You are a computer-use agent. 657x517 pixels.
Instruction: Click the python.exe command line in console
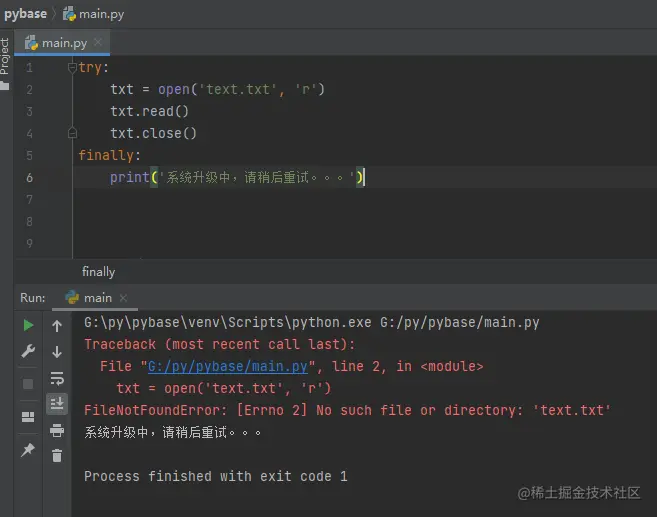point(312,323)
